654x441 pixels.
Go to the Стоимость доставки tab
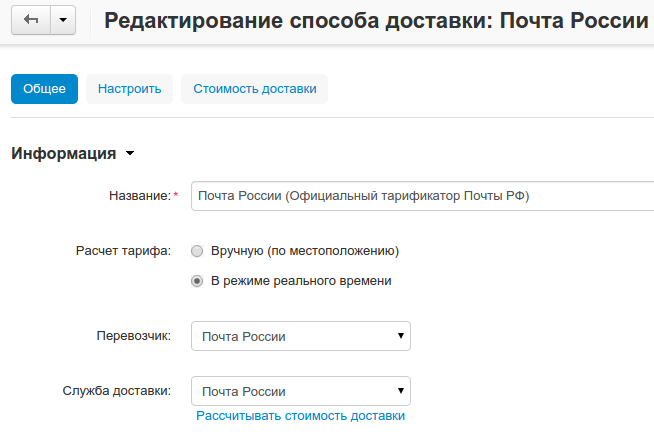point(254,88)
